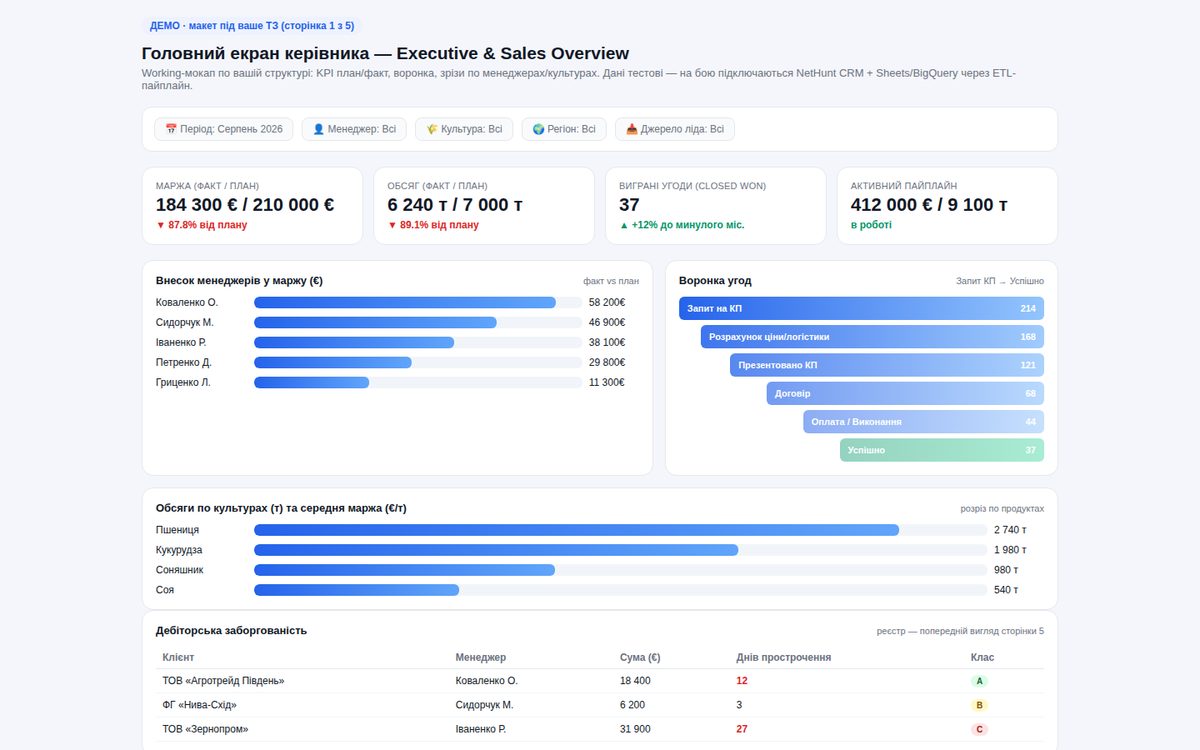1200x750 pixels.
Task: Click the 46 900€ value
Action: [x=607, y=322]
